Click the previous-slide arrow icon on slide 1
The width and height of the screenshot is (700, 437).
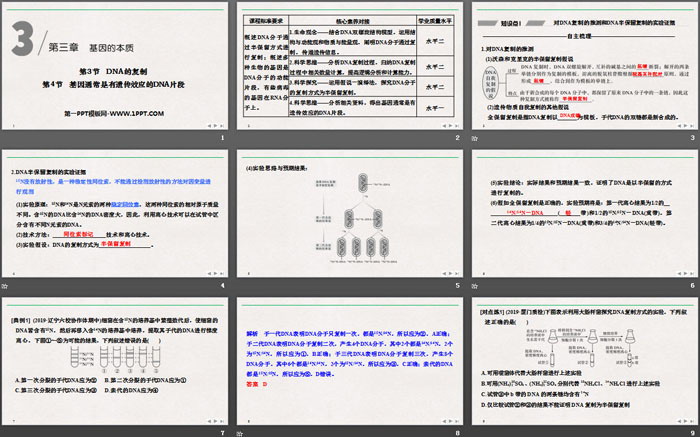click(x=209, y=126)
